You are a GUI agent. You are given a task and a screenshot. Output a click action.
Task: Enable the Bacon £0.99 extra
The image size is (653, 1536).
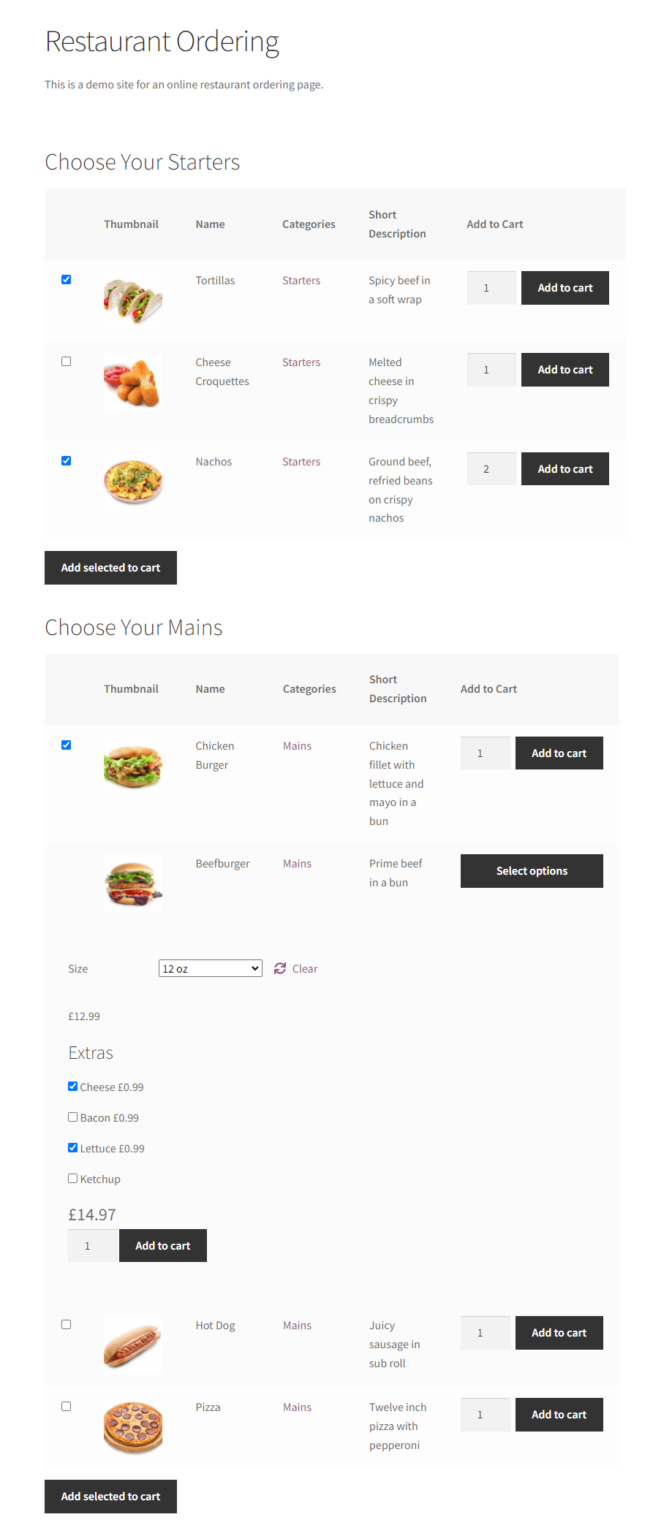tap(72, 1117)
